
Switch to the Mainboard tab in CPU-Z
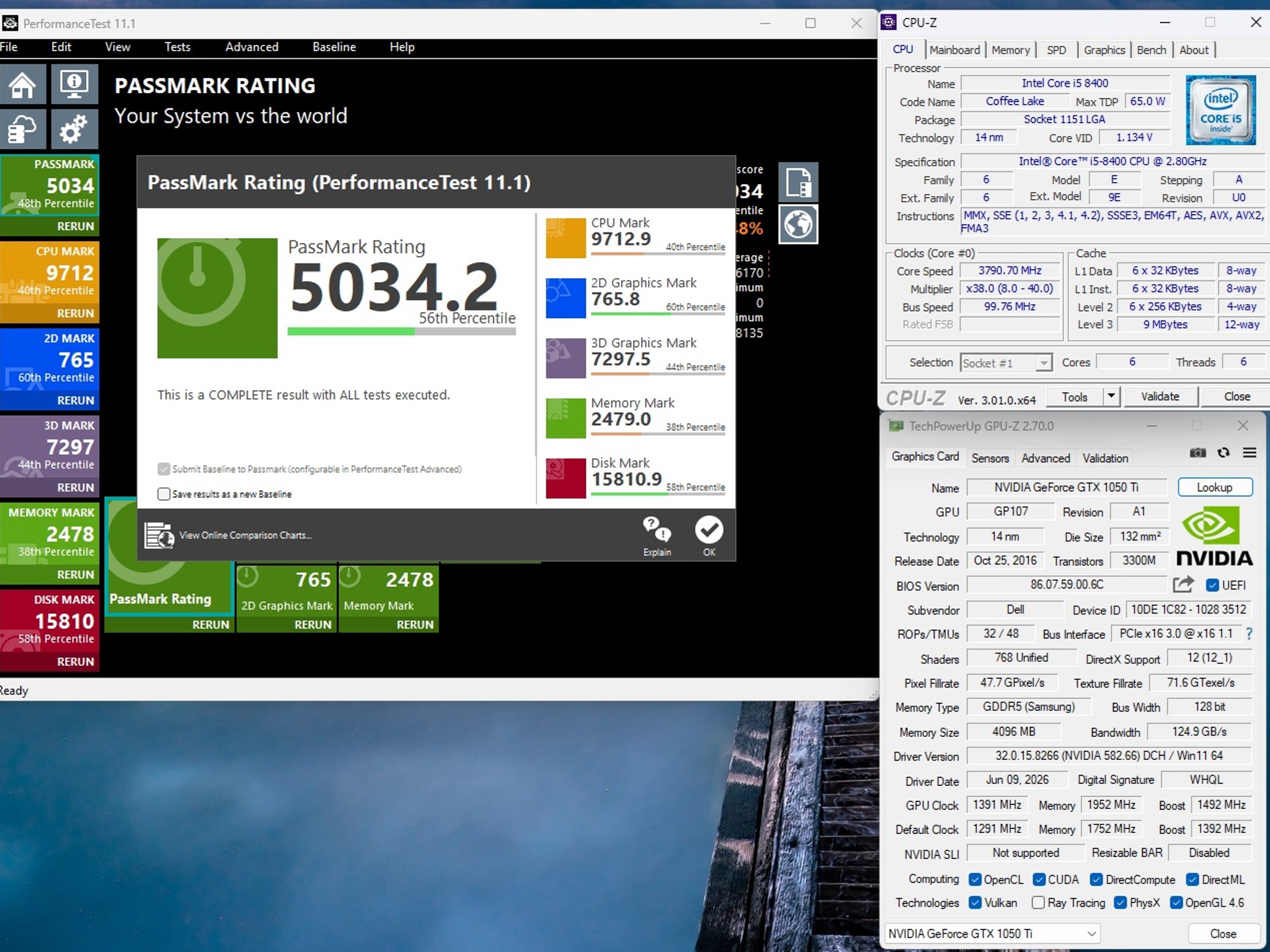[955, 50]
